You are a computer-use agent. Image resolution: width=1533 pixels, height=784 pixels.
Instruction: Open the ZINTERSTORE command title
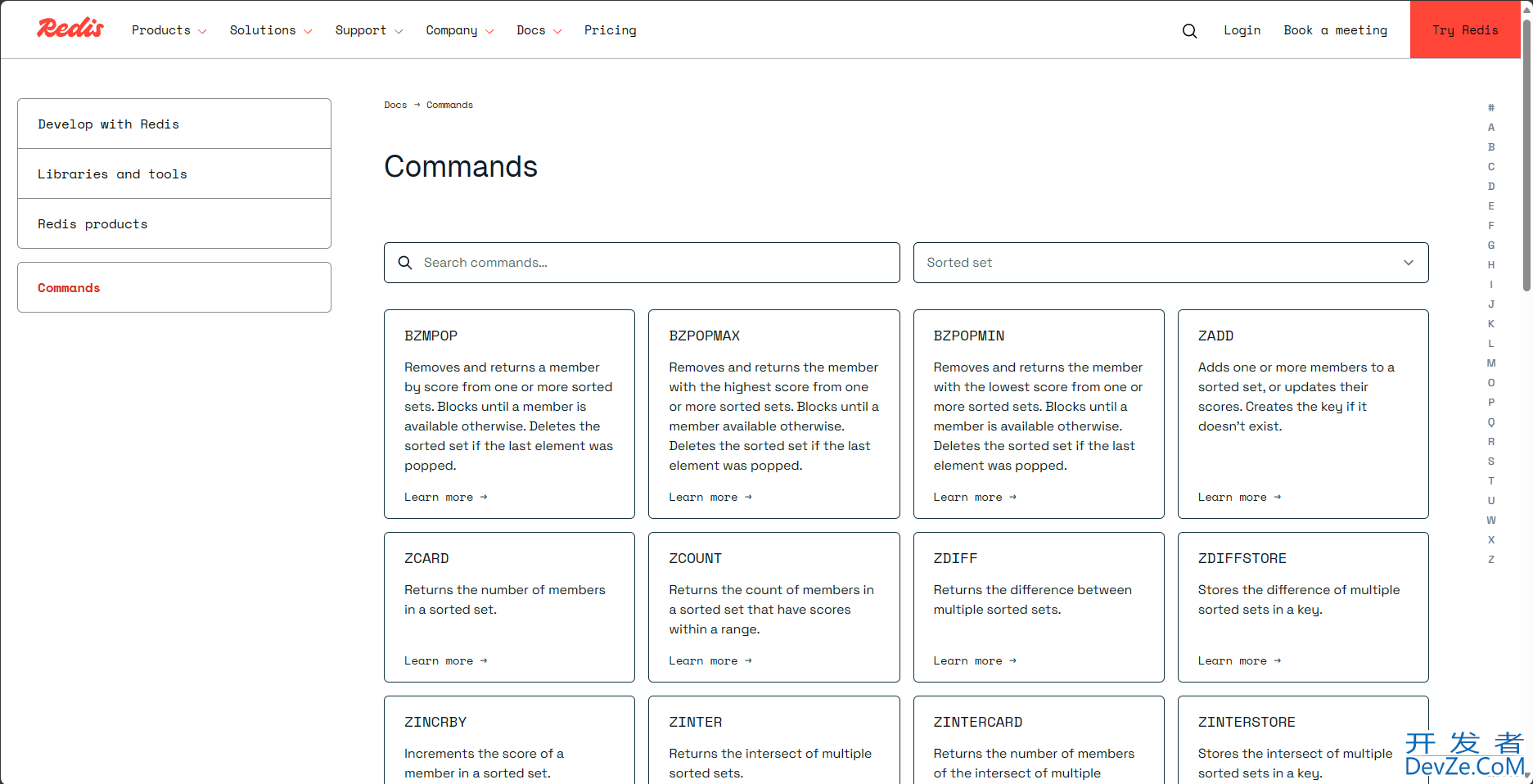(1247, 722)
